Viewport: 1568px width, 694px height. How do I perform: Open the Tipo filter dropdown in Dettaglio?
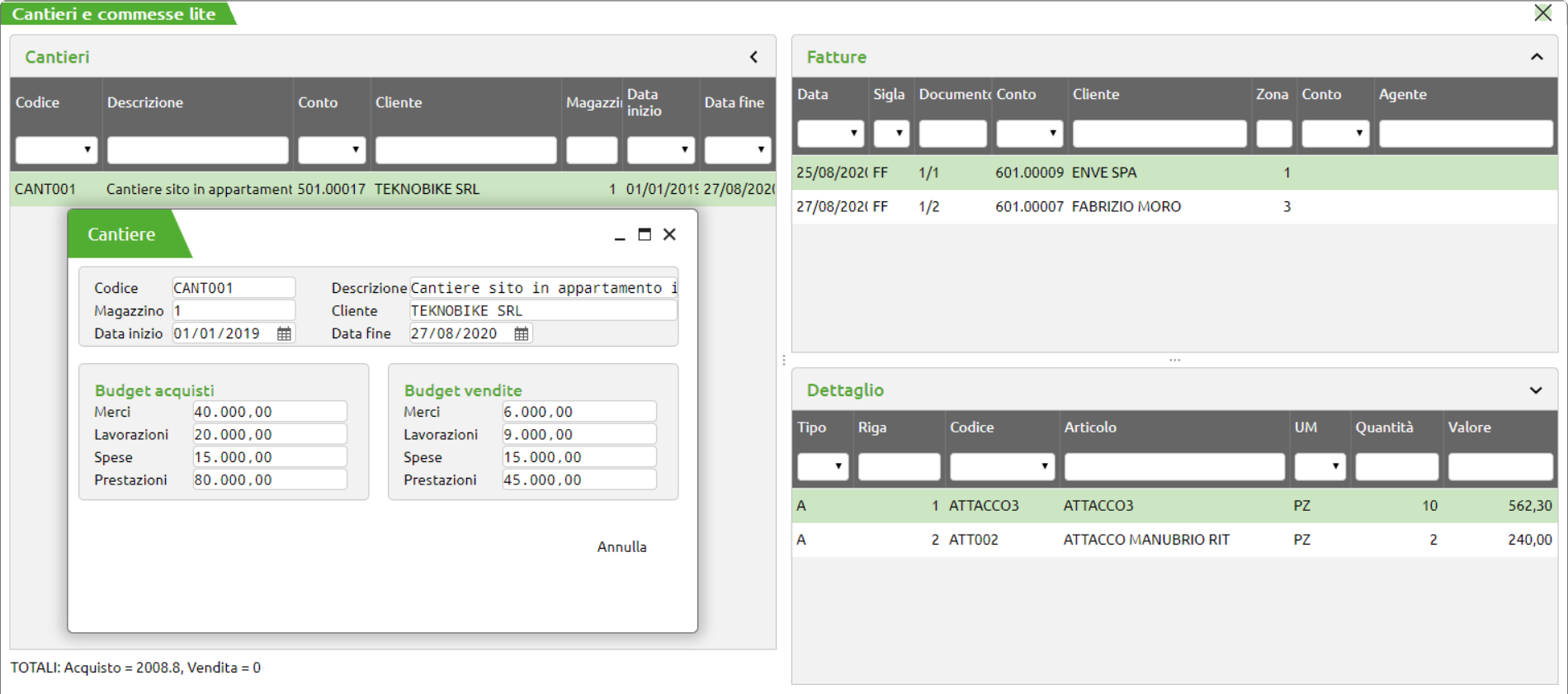[838, 467]
